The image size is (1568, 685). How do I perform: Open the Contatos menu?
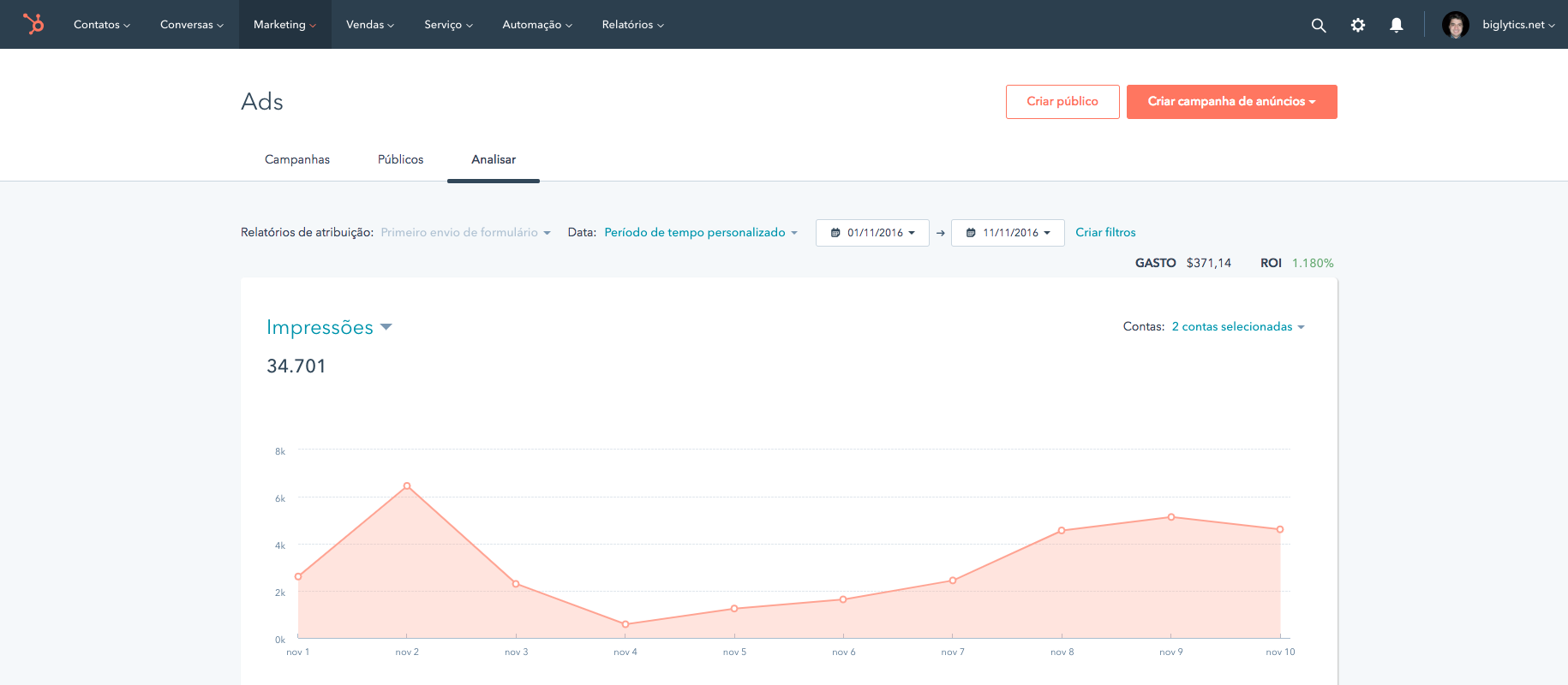click(102, 25)
